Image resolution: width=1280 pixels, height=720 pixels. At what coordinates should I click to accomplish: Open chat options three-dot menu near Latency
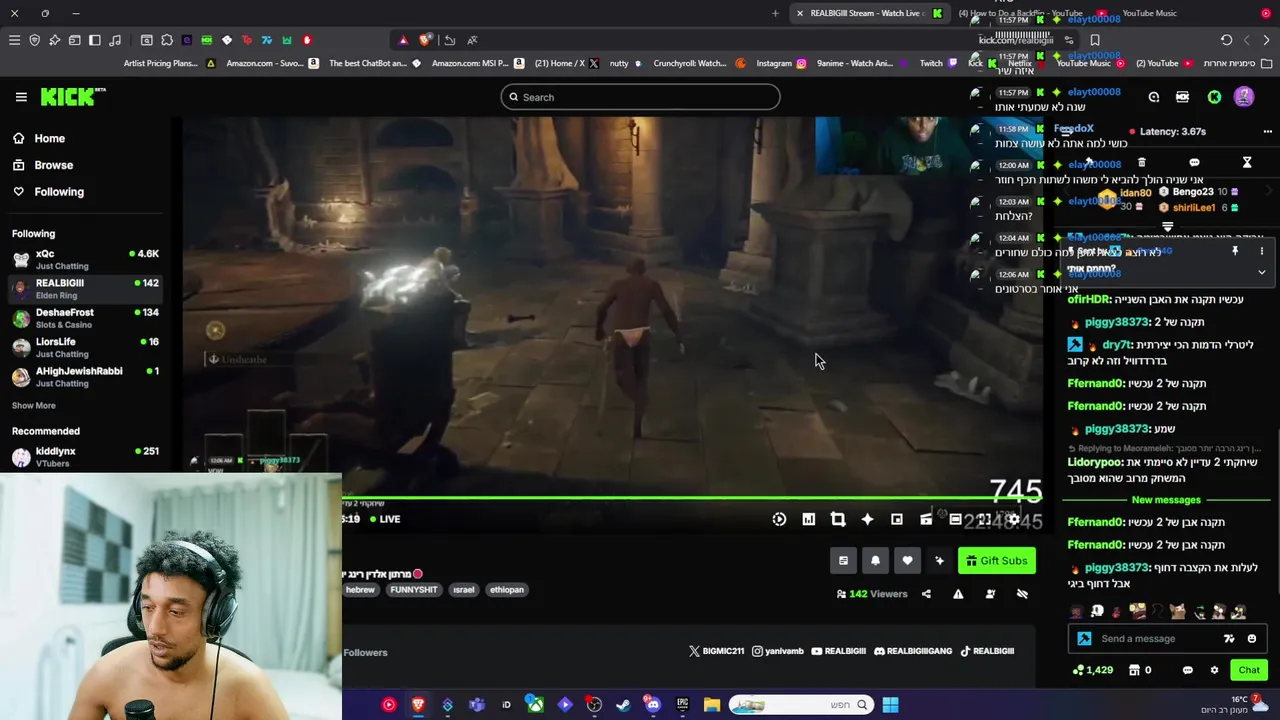click(1267, 132)
